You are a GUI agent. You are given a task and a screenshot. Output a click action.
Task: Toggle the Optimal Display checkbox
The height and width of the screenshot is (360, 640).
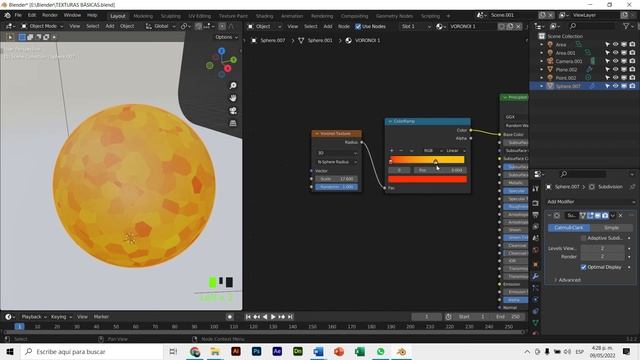(x=583, y=267)
